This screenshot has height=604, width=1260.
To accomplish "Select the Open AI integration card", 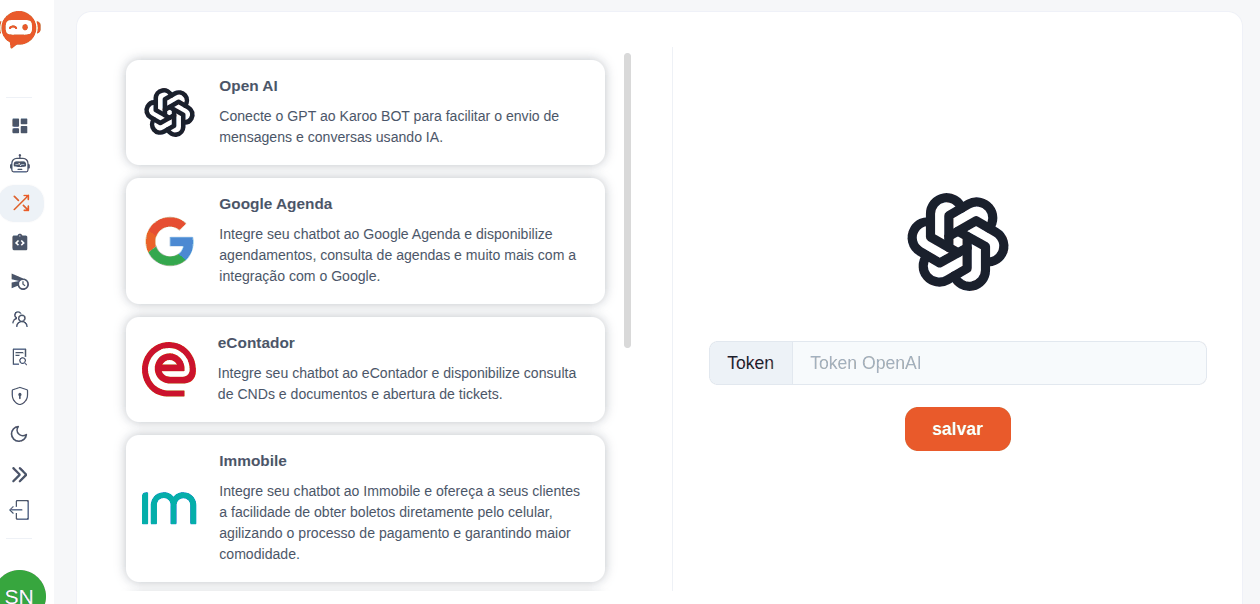I will tap(365, 112).
